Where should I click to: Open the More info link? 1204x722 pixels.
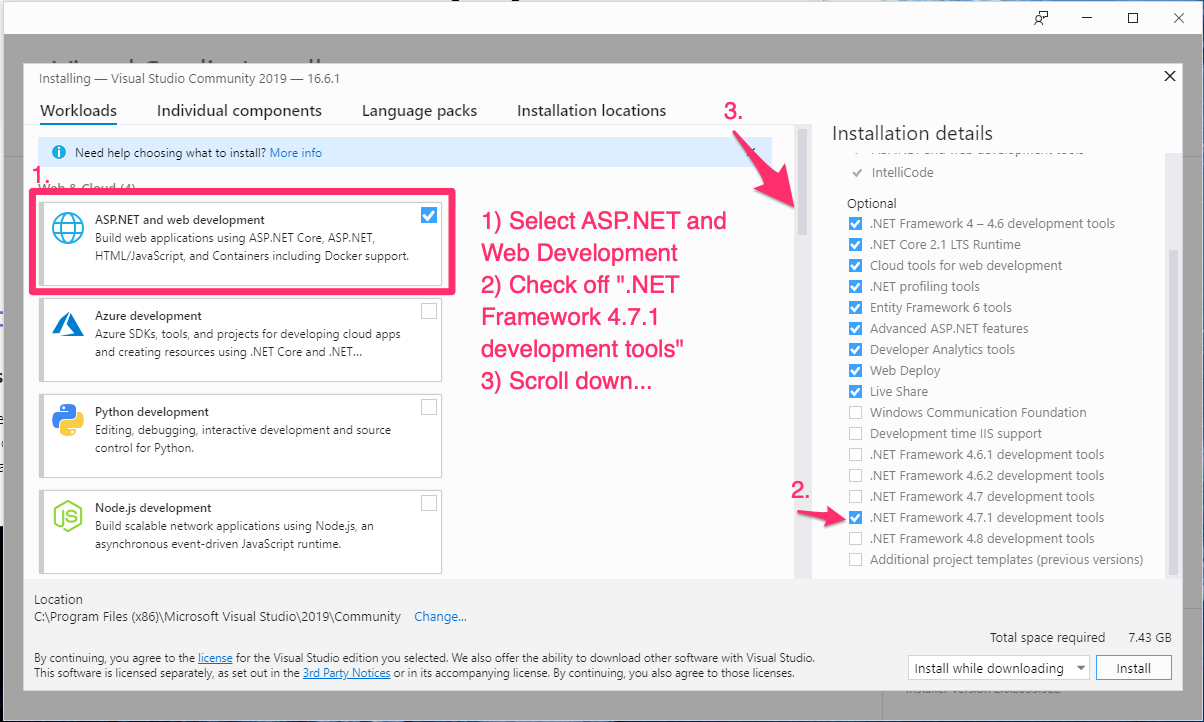(x=296, y=153)
